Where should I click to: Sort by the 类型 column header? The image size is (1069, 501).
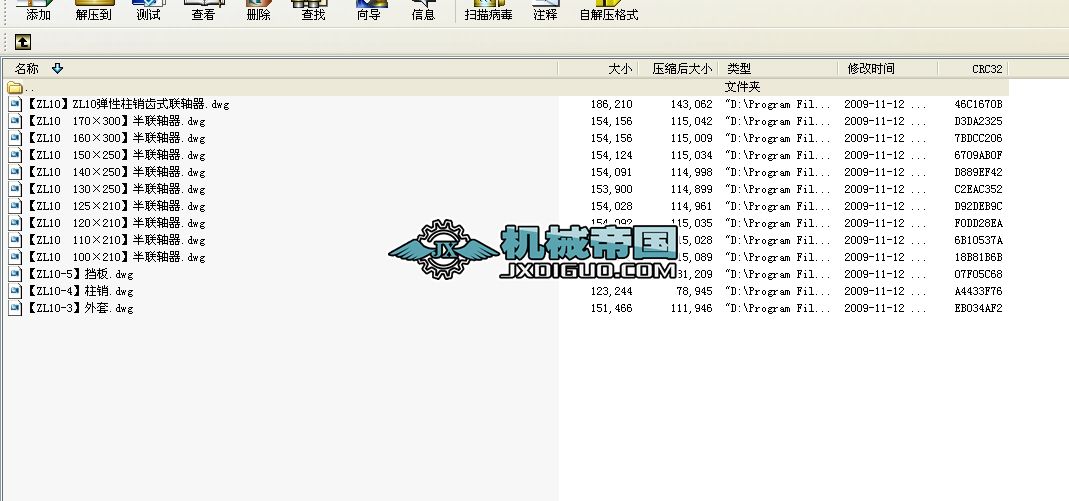778,68
